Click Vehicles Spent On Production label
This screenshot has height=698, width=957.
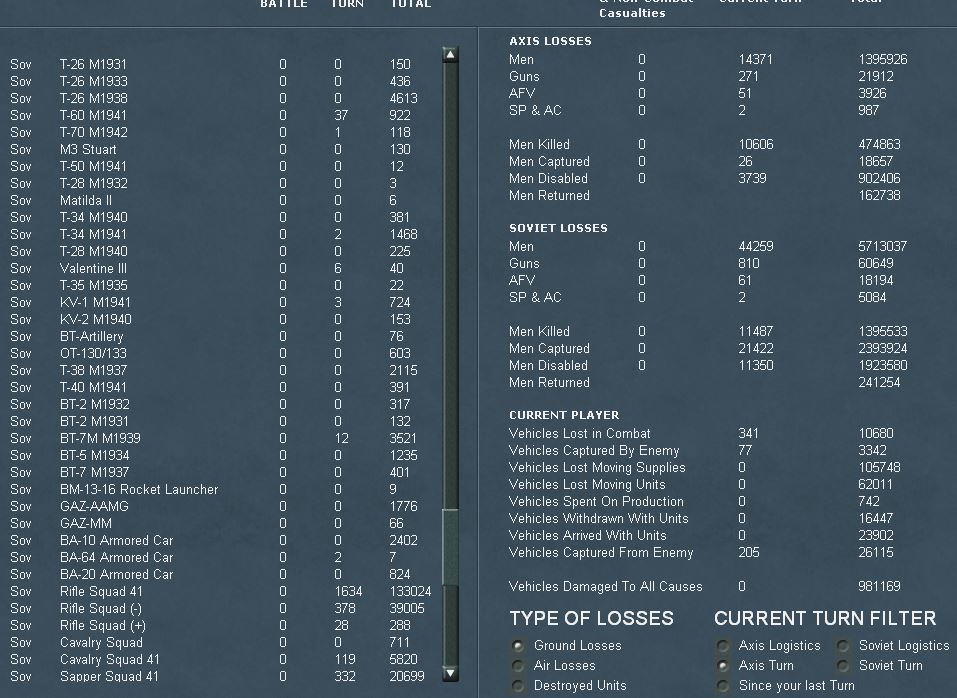(596, 502)
